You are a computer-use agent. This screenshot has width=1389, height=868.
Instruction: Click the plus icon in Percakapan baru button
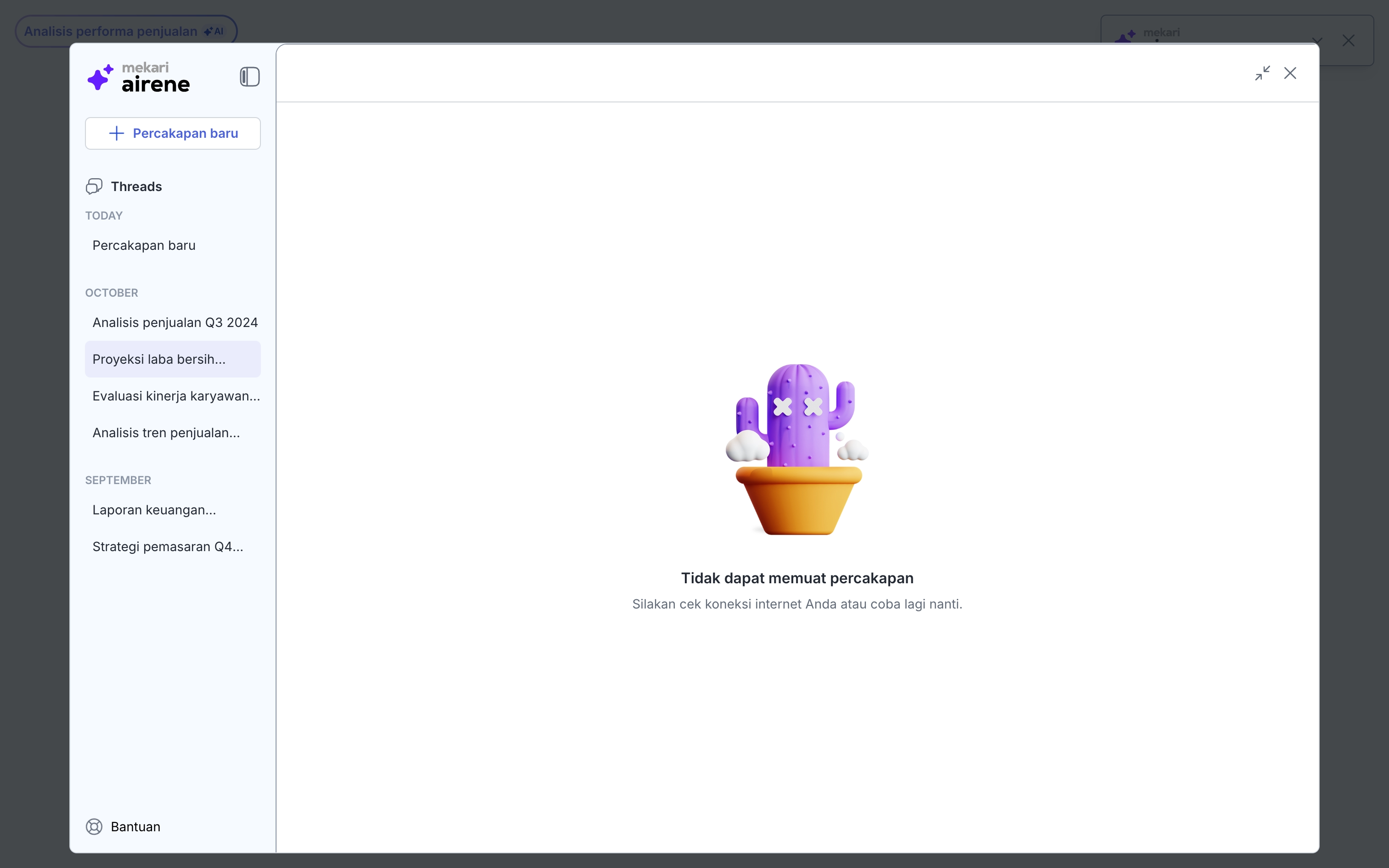[117, 133]
